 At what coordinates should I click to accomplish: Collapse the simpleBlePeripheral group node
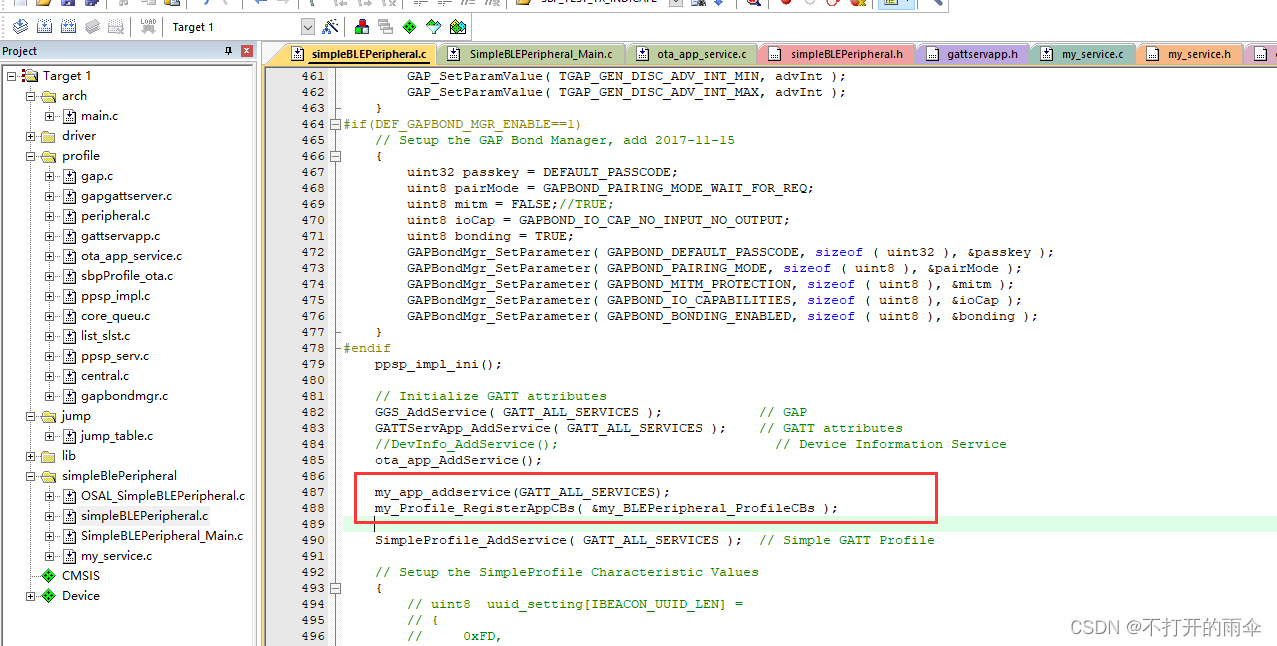31,476
